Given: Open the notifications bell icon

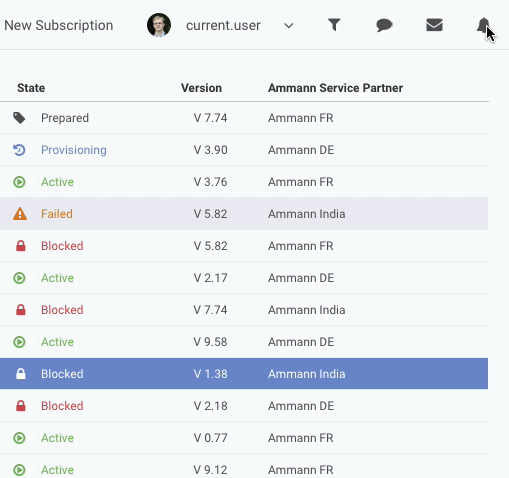Looking at the screenshot, I should [x=483, y=25].
